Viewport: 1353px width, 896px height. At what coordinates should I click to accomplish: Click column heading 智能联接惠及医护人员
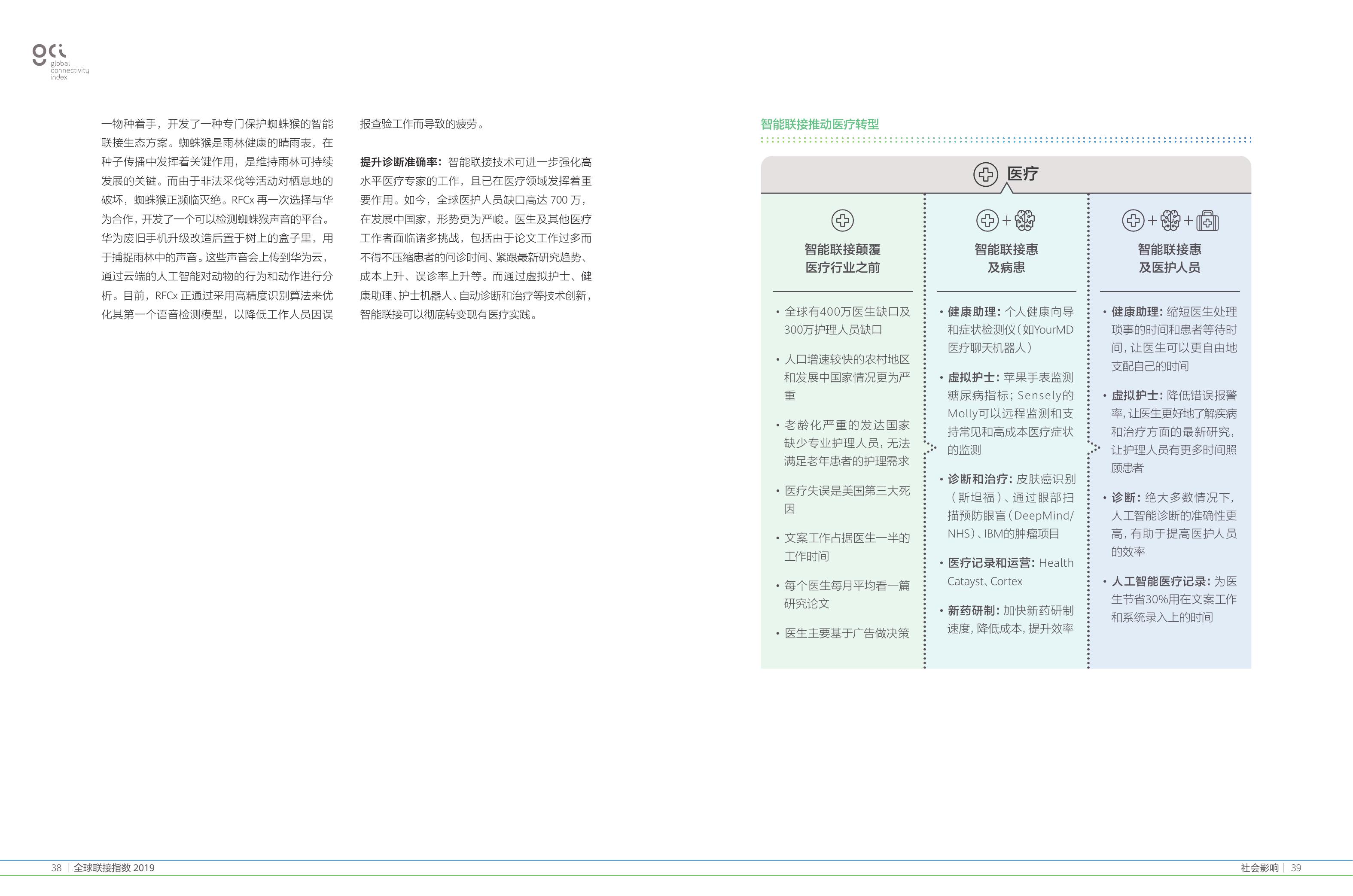point(1170,258)
